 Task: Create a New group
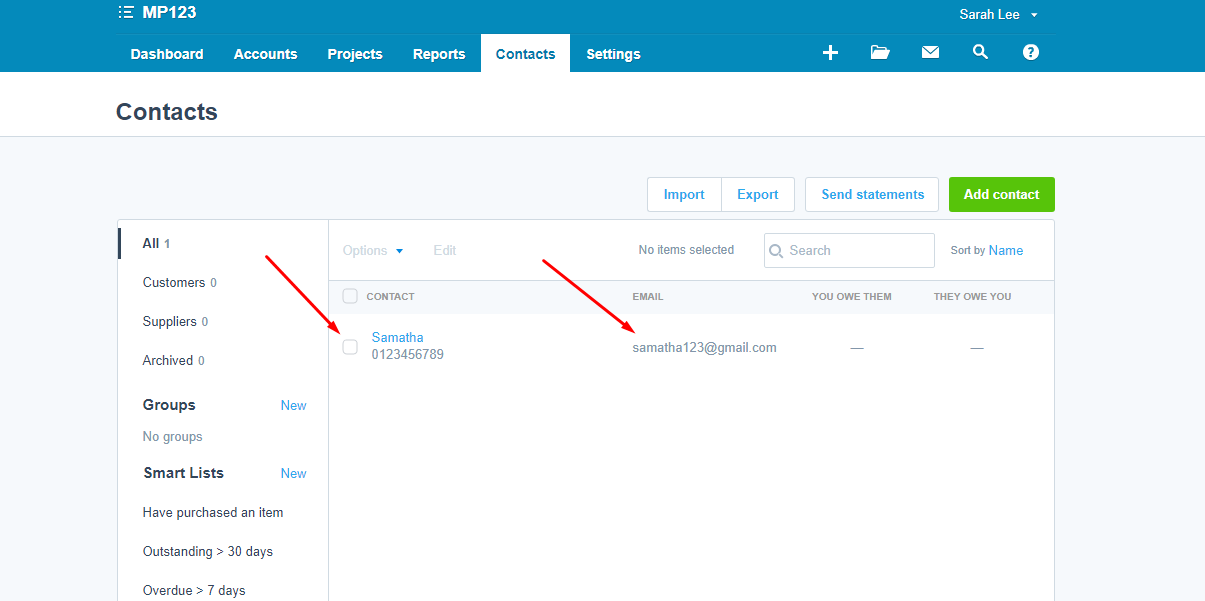[293, 405]
